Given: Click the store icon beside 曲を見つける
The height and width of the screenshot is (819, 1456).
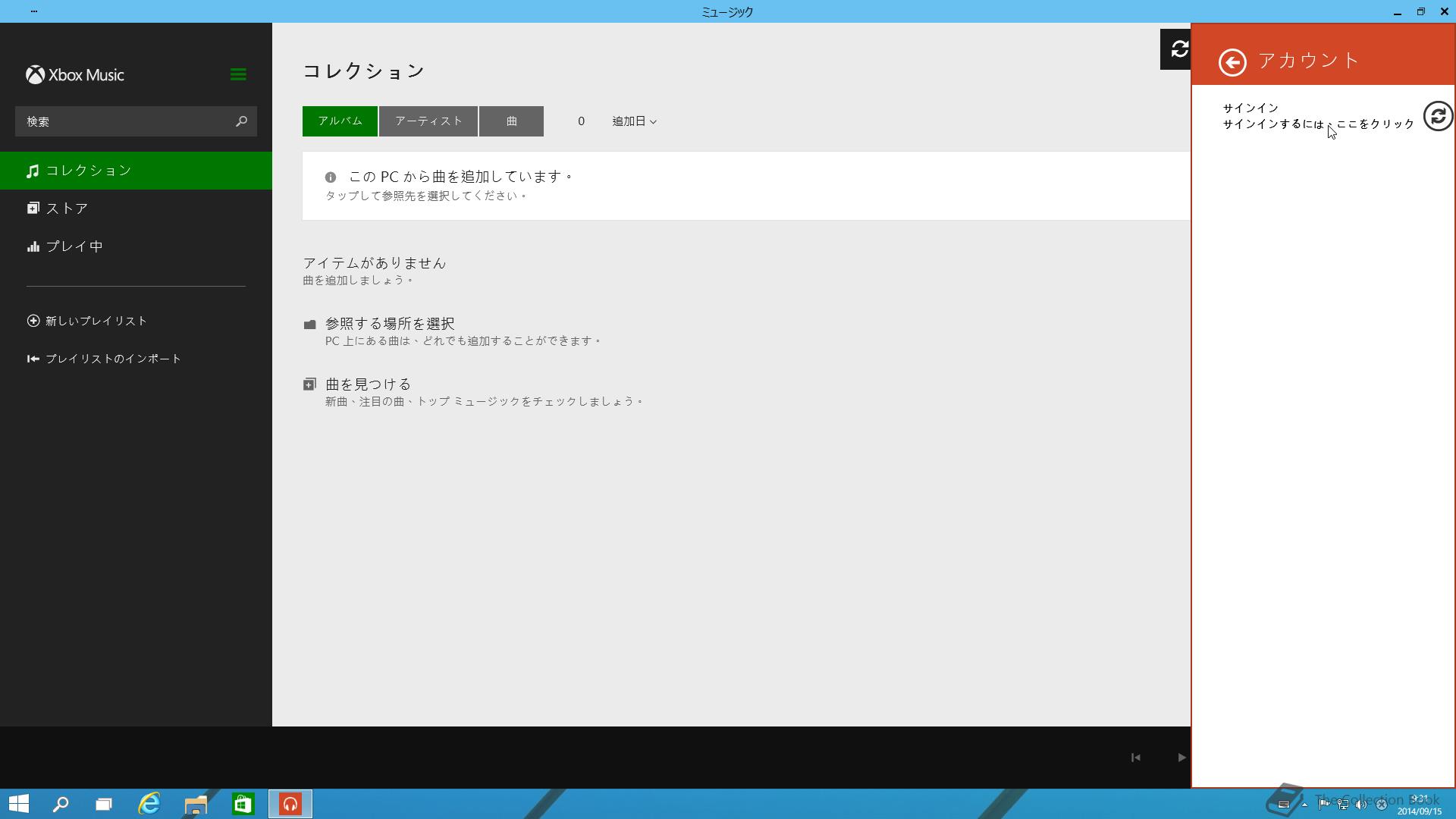Looking at the screenshot, I should click(x=309, y=384).
